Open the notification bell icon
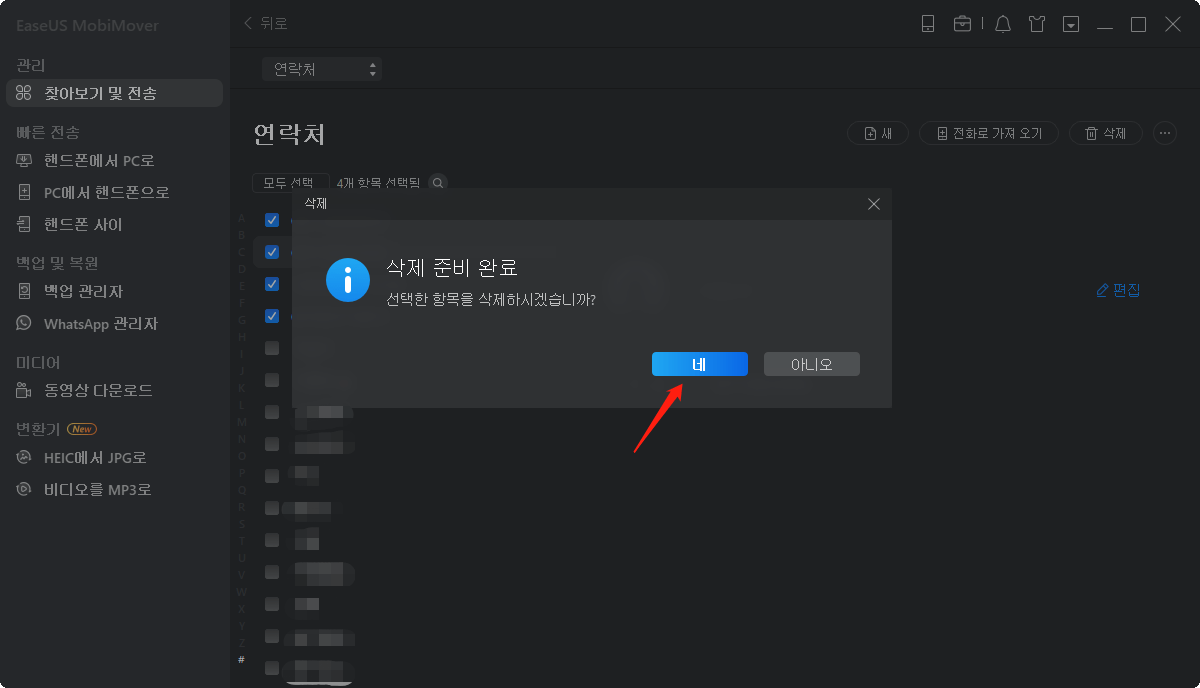Viewport: 1200px width, 688px height. pos(1002,23)
